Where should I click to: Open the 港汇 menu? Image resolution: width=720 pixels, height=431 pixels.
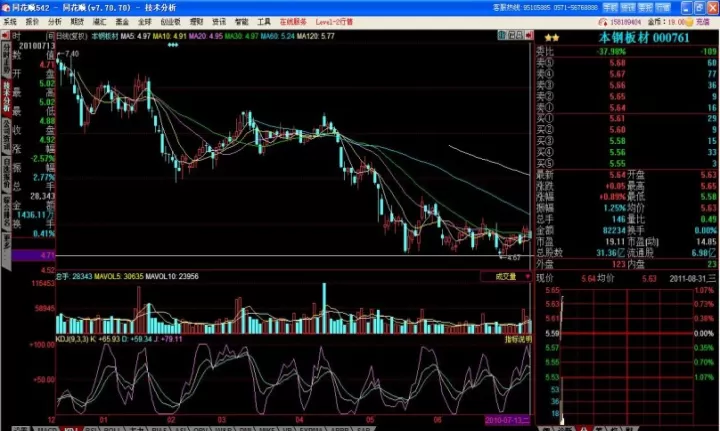tap(100, 22)
